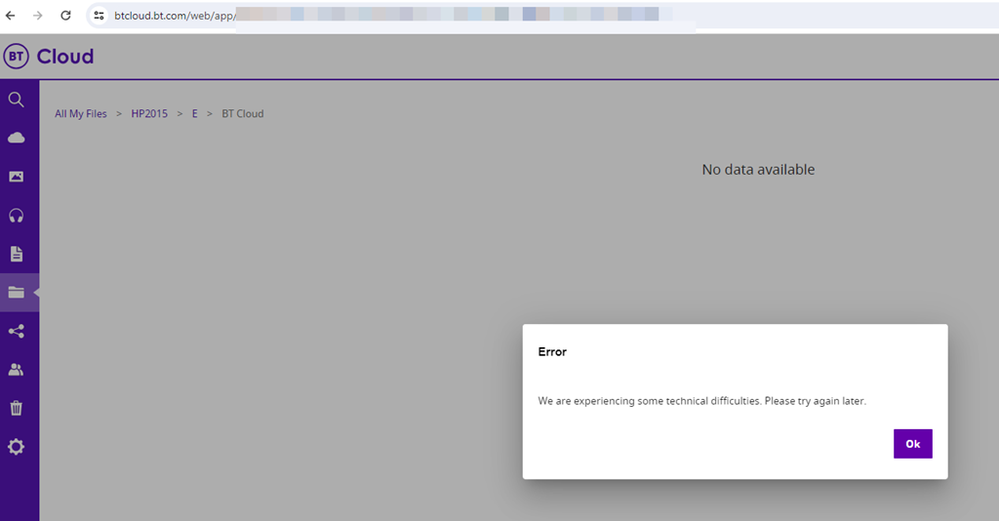The width and height of the screenshot is (999, 521).
Task: Dismiss the Error dialog with Ok
Action: tap(912, 444)
